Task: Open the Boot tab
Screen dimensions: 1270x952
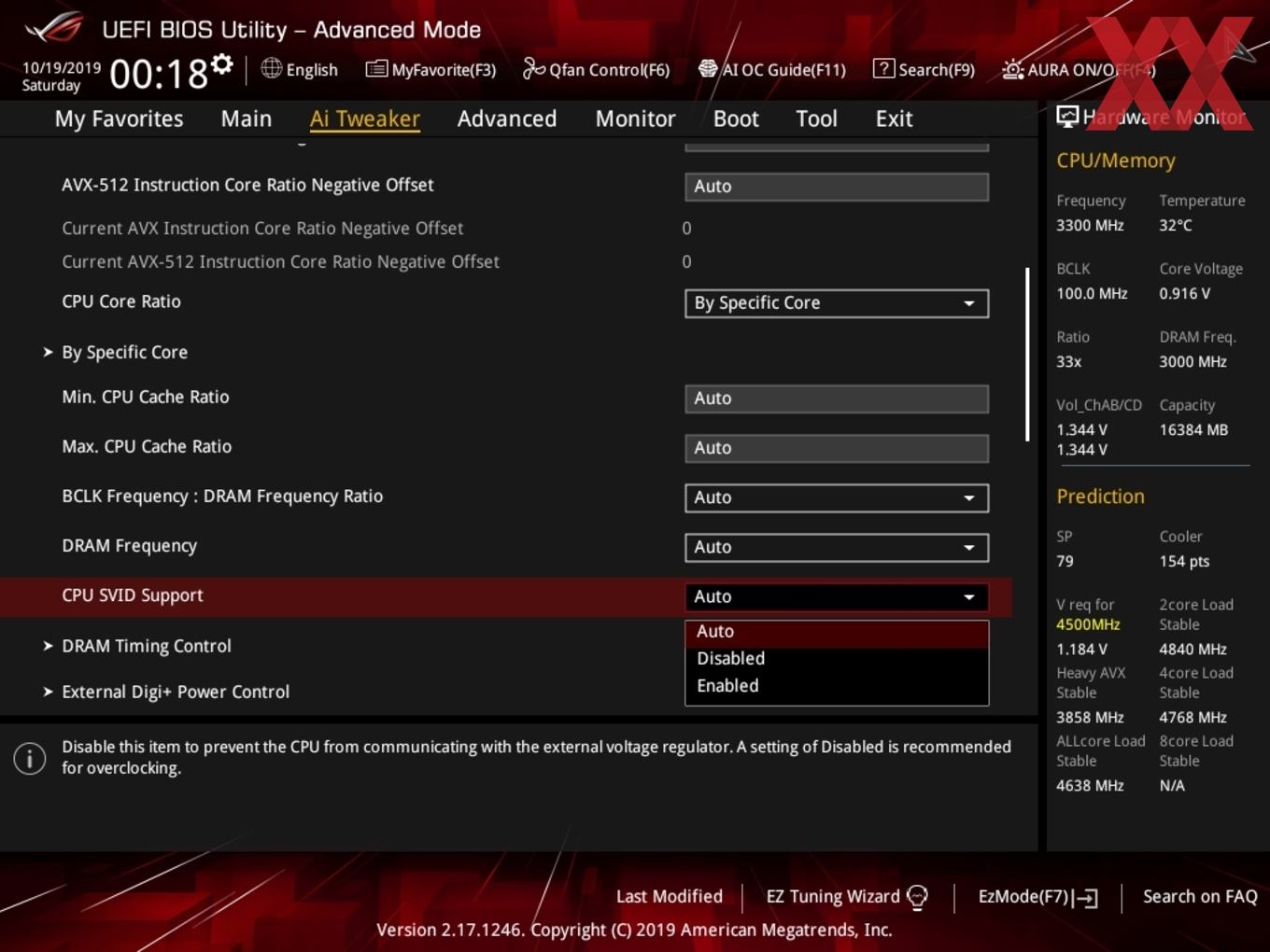Action: click(x=736, y=119)
